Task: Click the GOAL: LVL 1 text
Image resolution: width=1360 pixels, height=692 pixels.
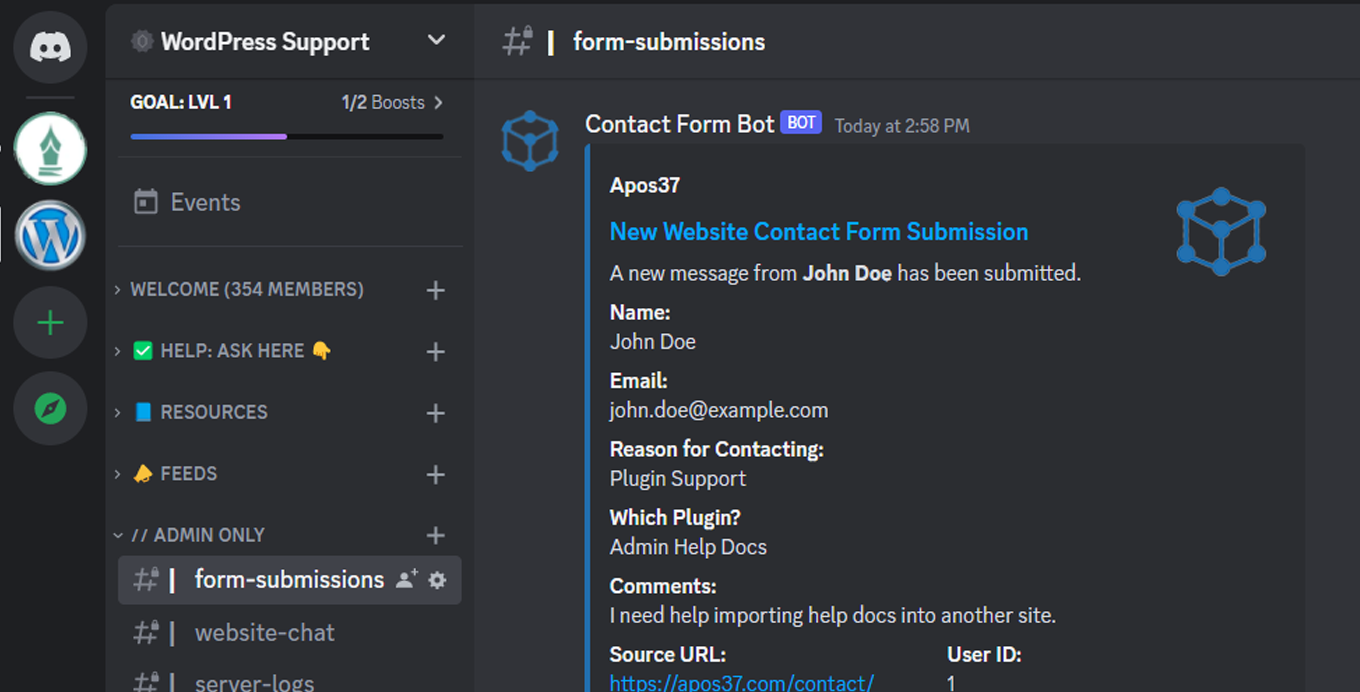Action: [181, 102]
